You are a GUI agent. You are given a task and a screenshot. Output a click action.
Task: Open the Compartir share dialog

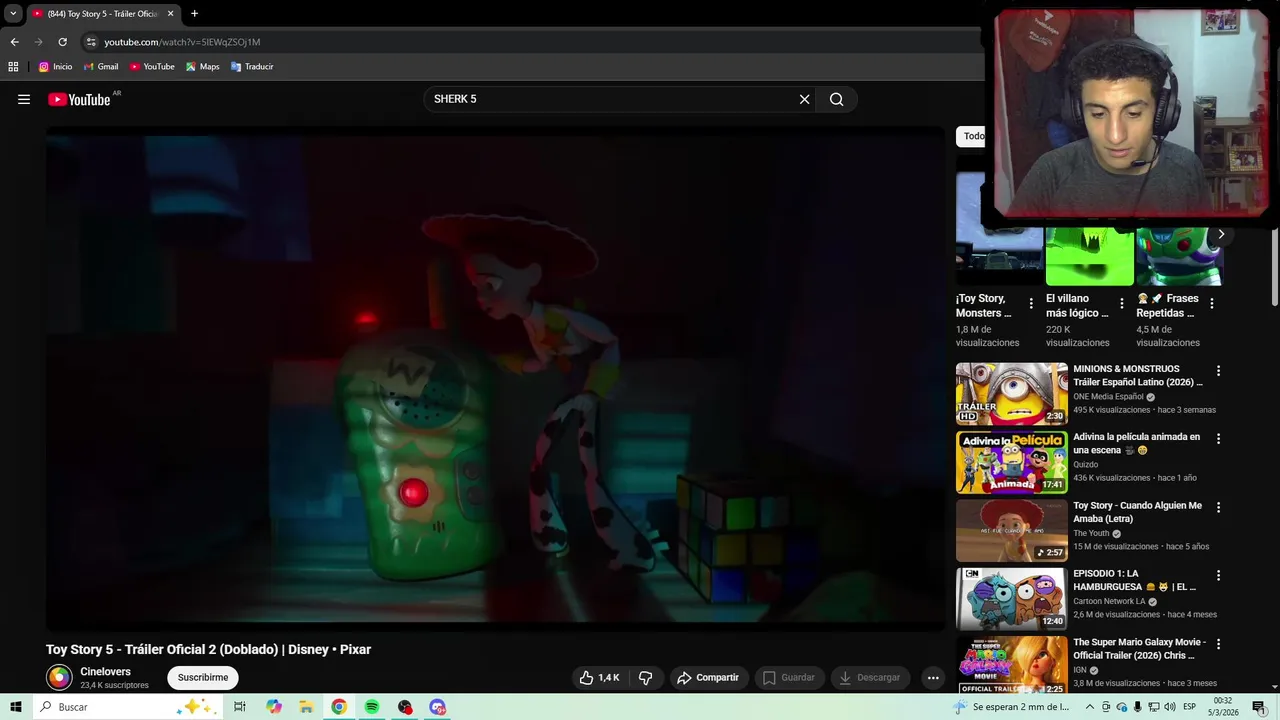point(708,678)
